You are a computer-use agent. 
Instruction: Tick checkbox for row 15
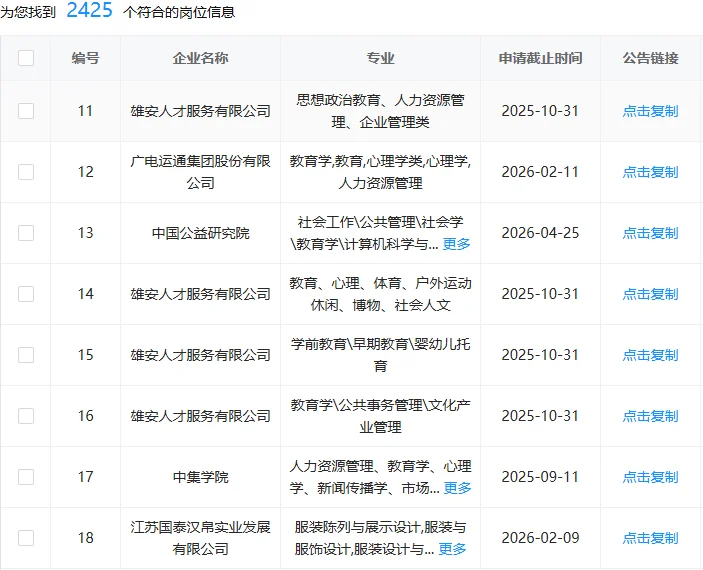(26, 355)
